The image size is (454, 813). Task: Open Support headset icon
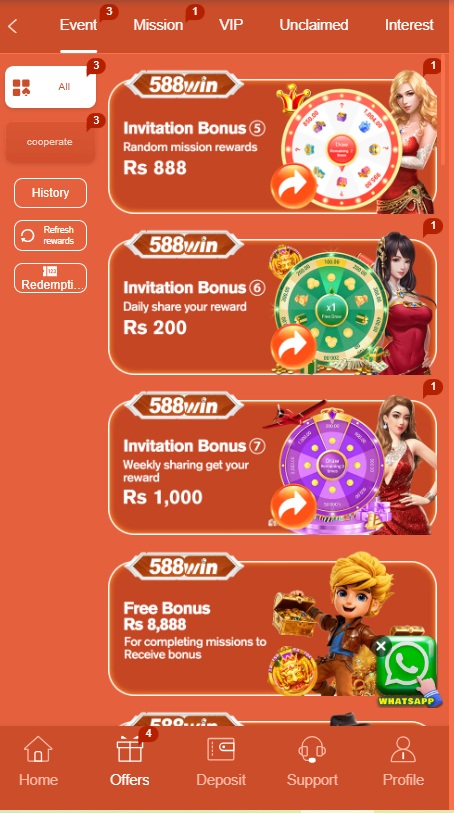click(312, 749)
